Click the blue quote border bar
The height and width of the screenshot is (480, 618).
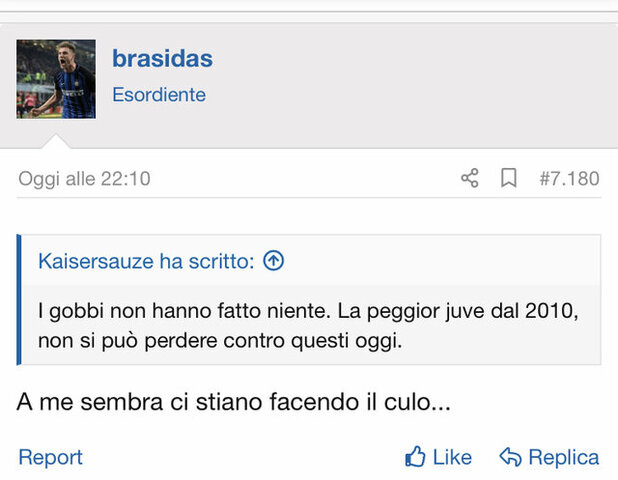pyautogui.click(x=19, y=300)
